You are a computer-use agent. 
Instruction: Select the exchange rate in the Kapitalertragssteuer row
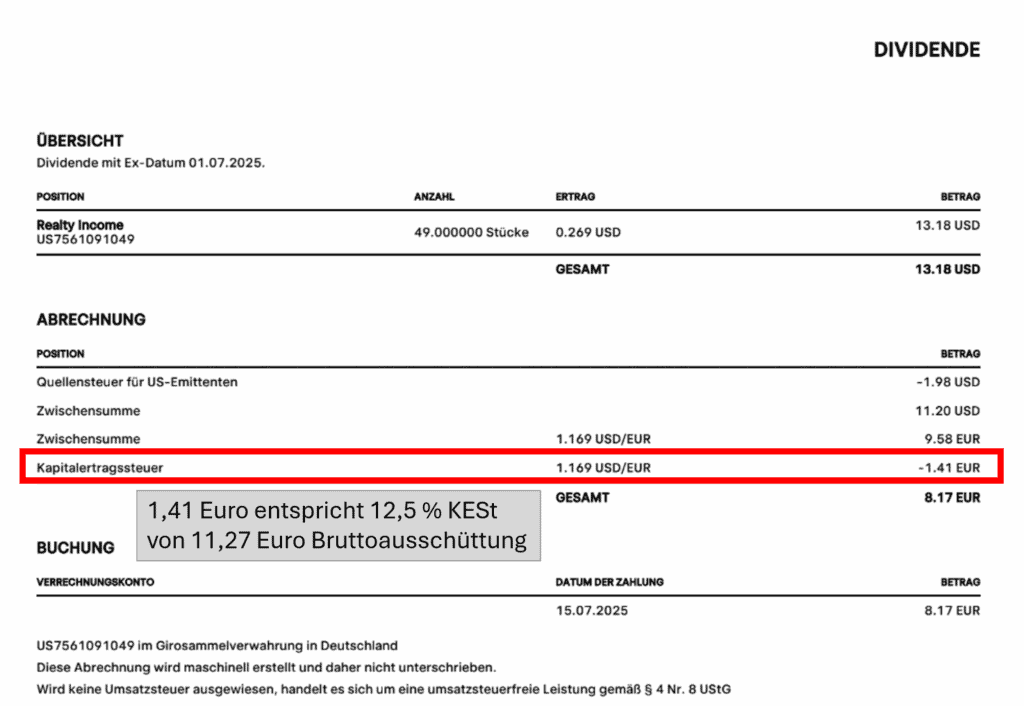[603, 468]
